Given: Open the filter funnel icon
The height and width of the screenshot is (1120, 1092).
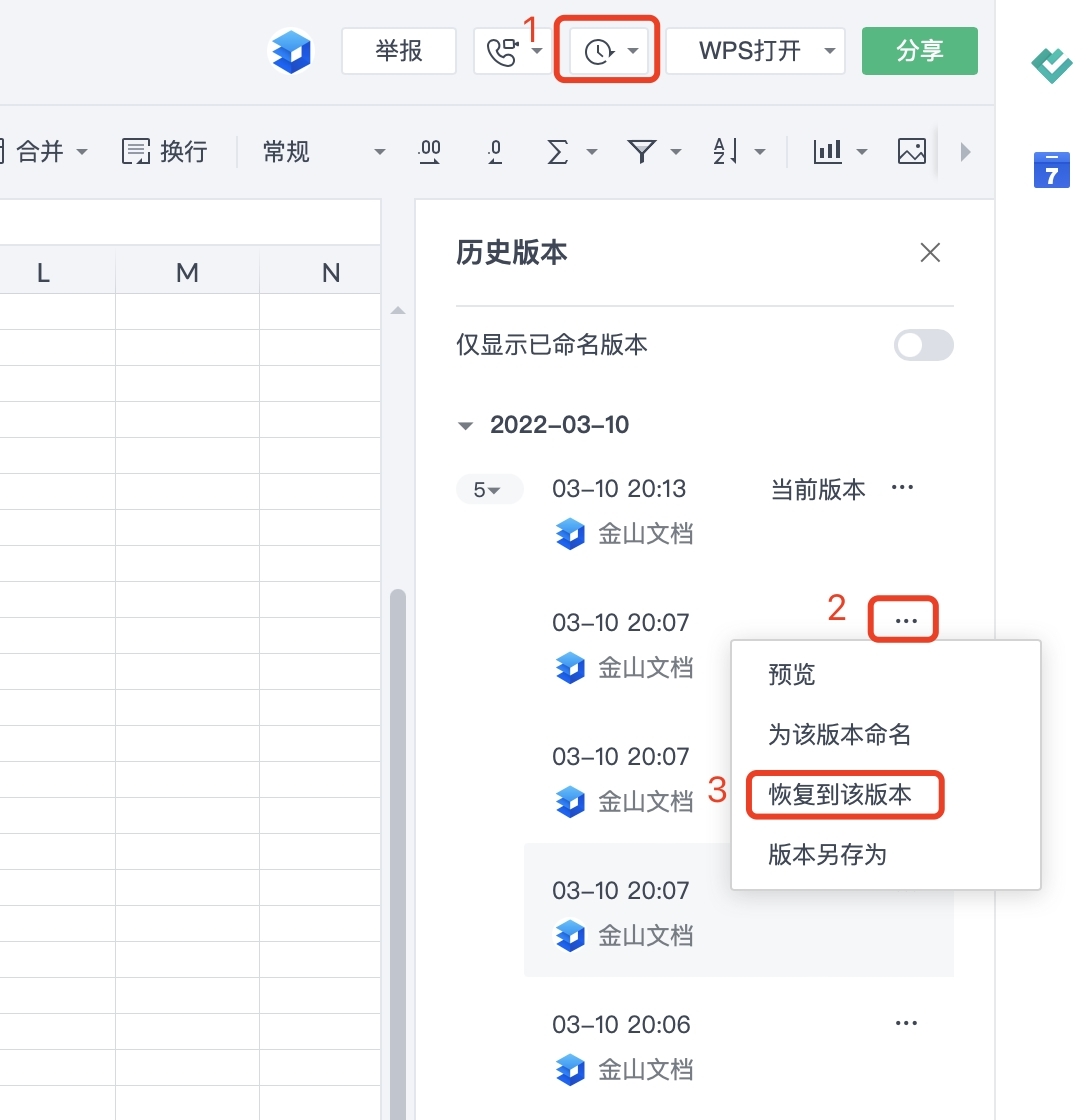Looking at the screenshot, I should [645, 151].
